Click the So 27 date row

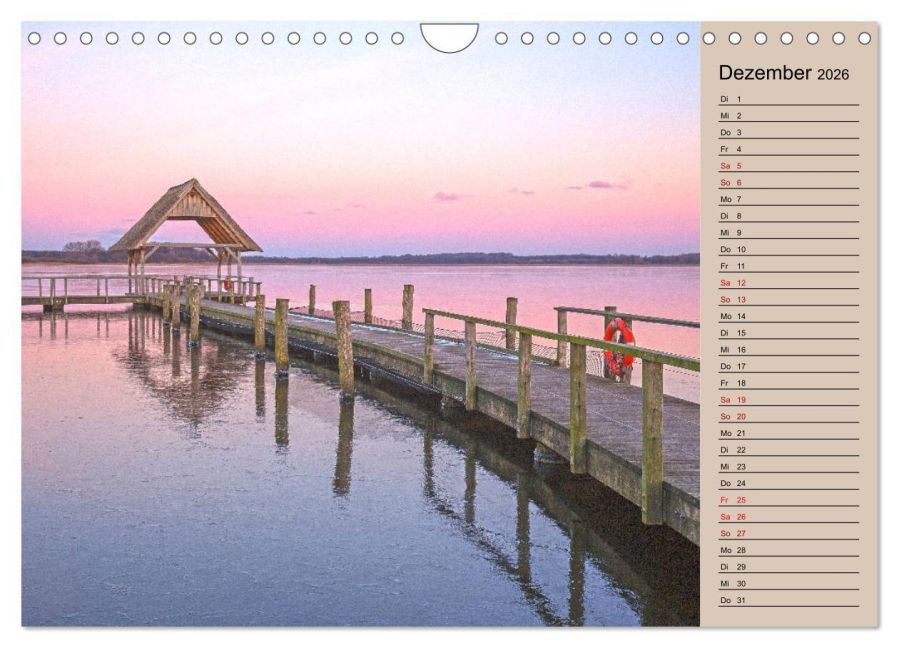(788, 533)
